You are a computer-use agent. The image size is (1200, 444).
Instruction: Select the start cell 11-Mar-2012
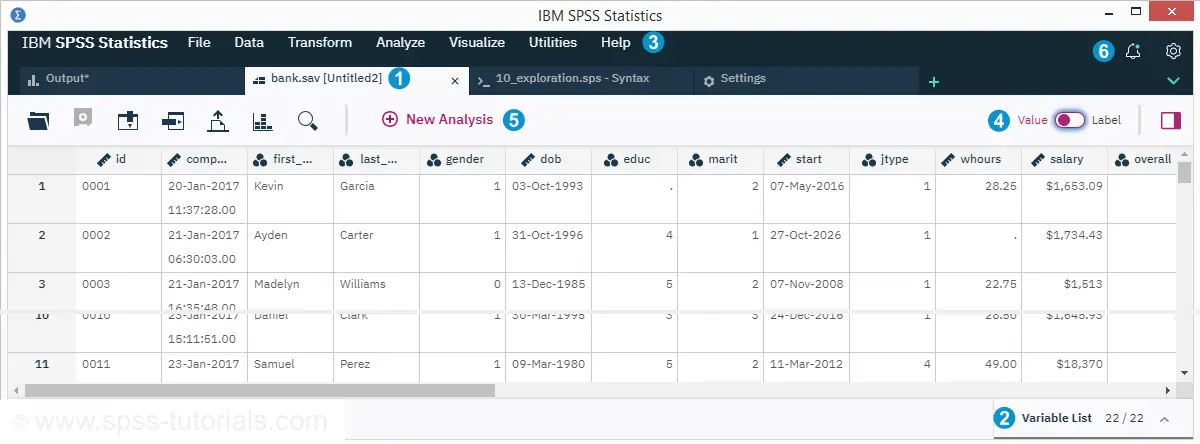coord(806,367)
